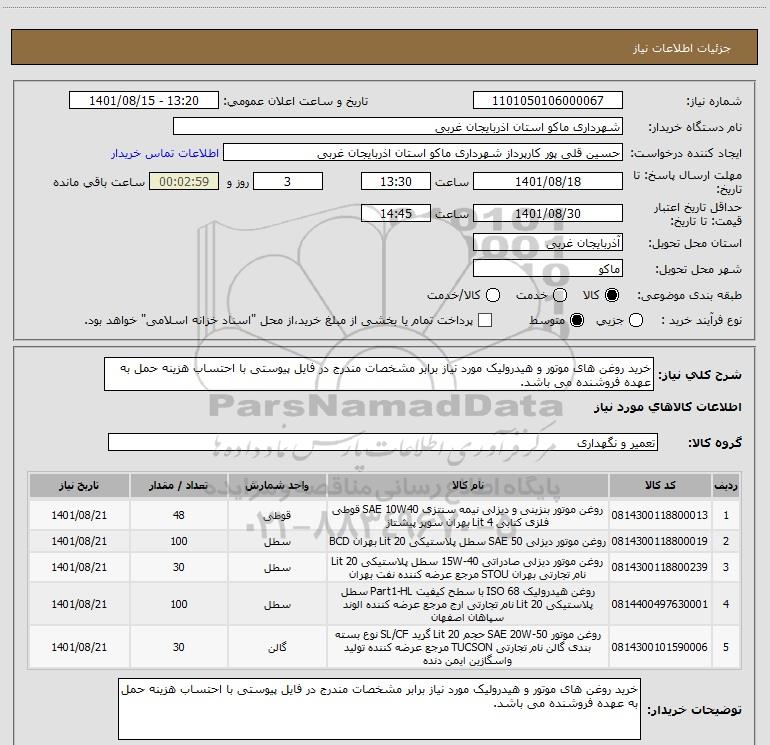770x745 pixels.
Task: Click the price validity time 14:45
Action: point(396,213)
